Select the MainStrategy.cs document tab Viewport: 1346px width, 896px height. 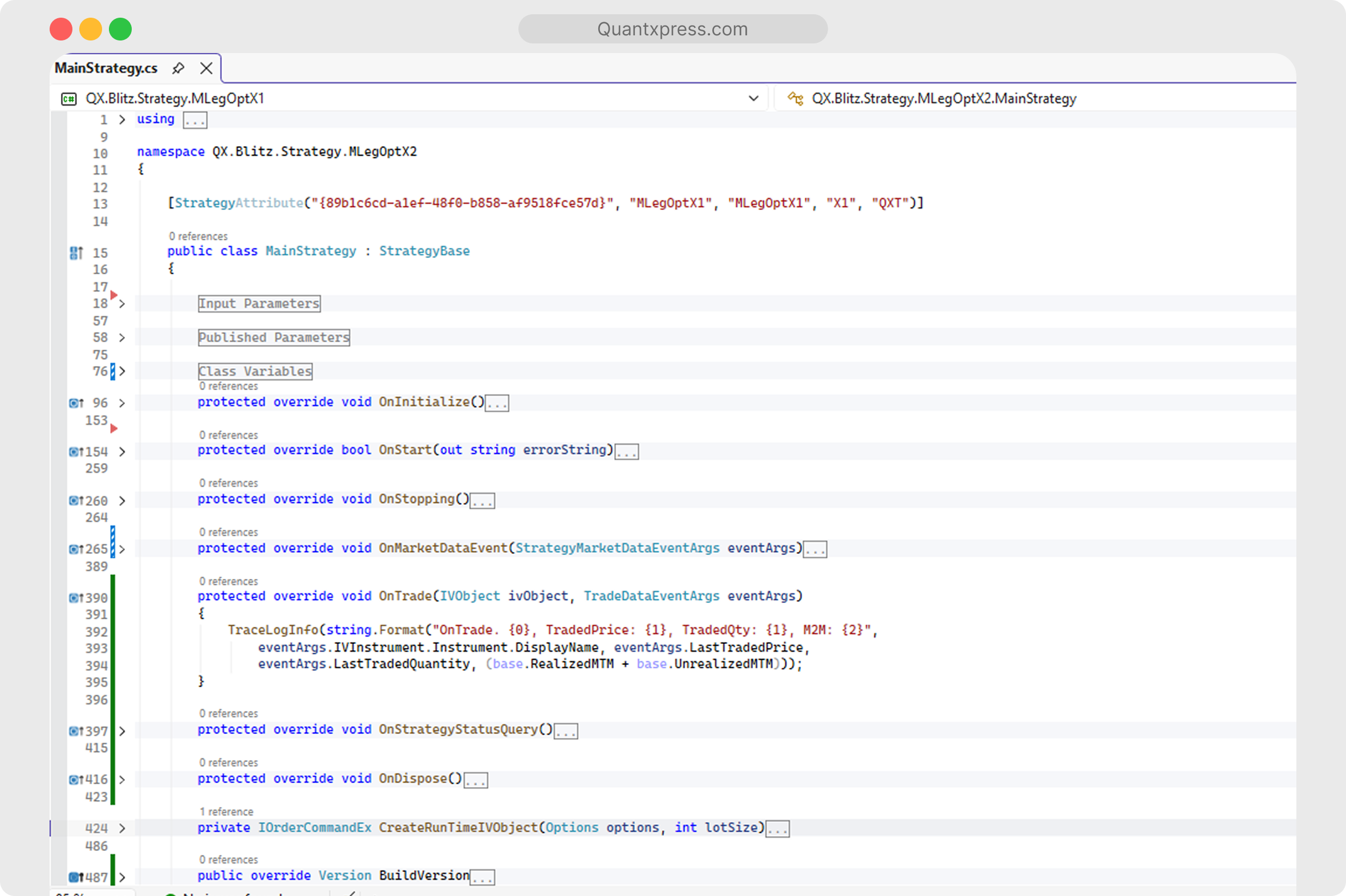tap(106, 68)
